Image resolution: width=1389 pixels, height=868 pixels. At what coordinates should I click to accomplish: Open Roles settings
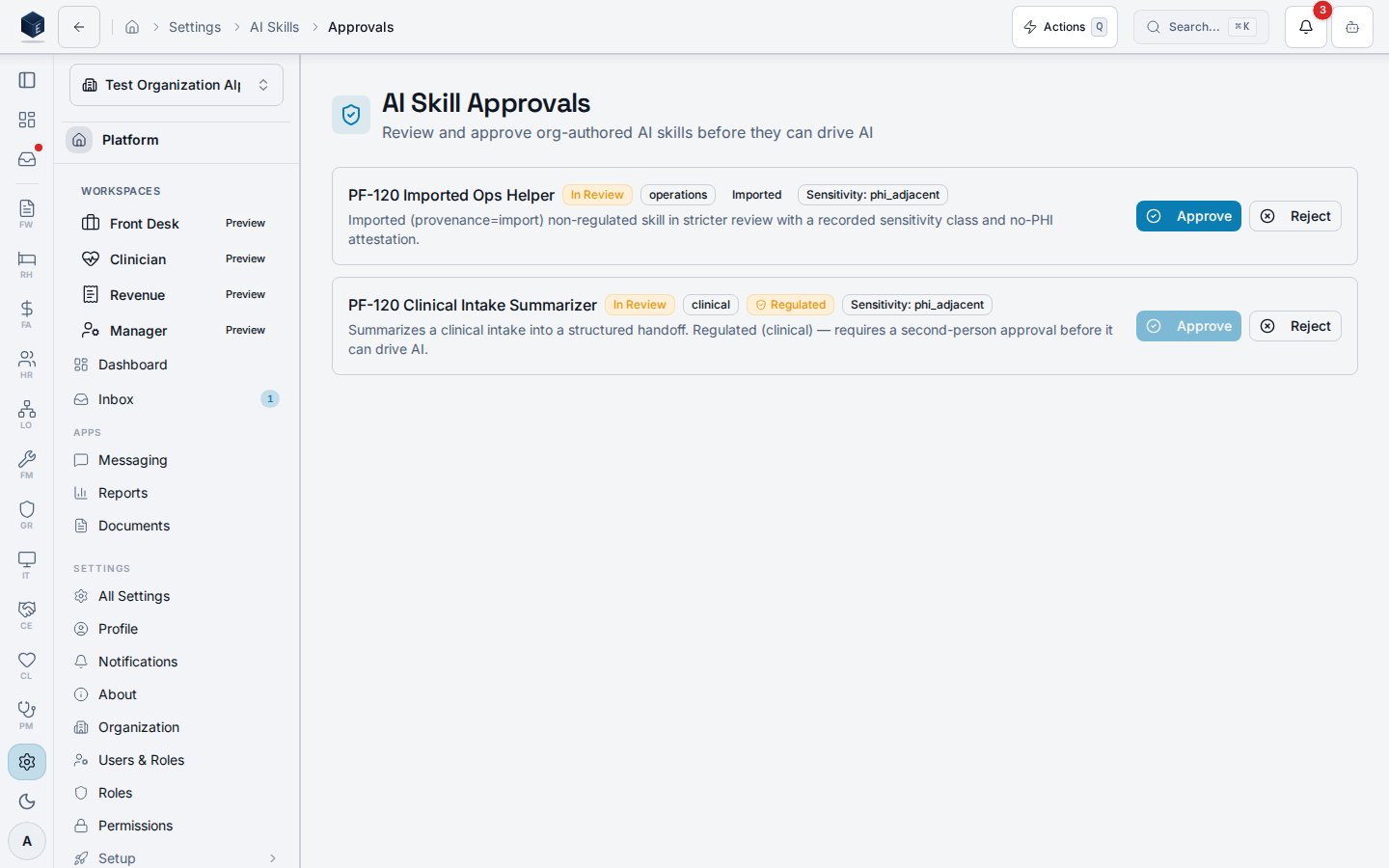click(177, 793)
